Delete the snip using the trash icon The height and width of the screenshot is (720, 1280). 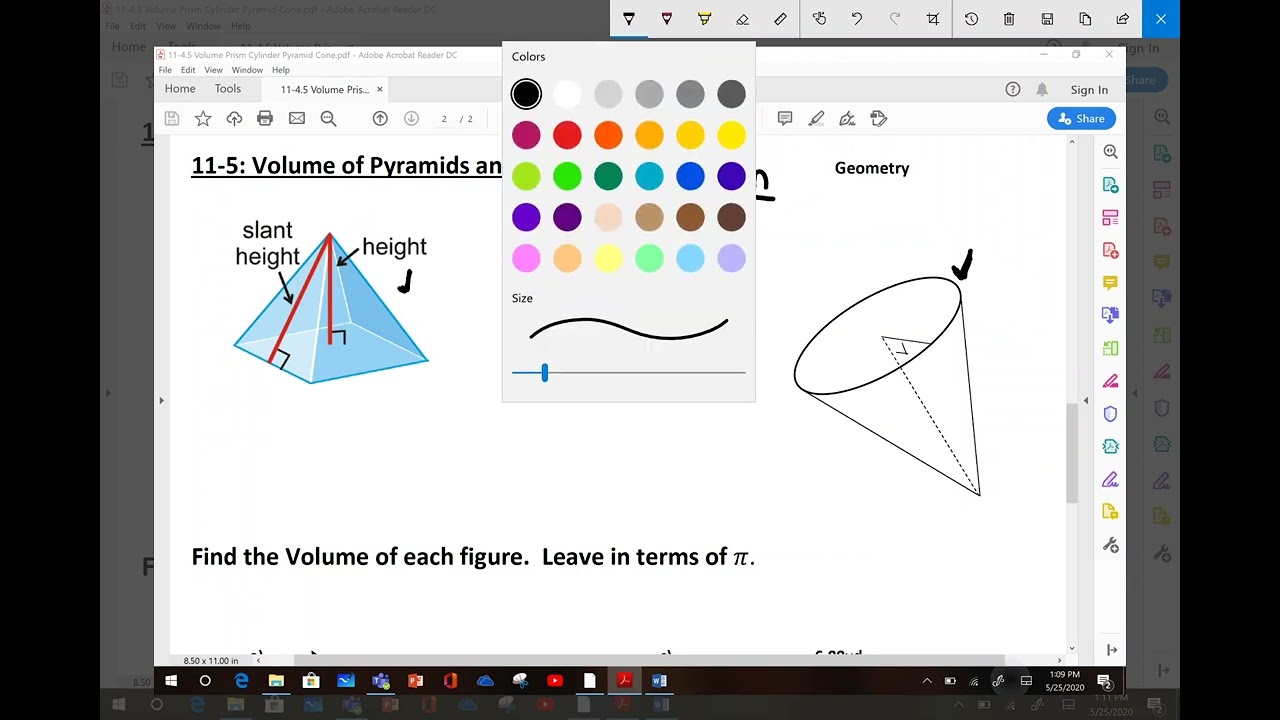pos(1009,19)
